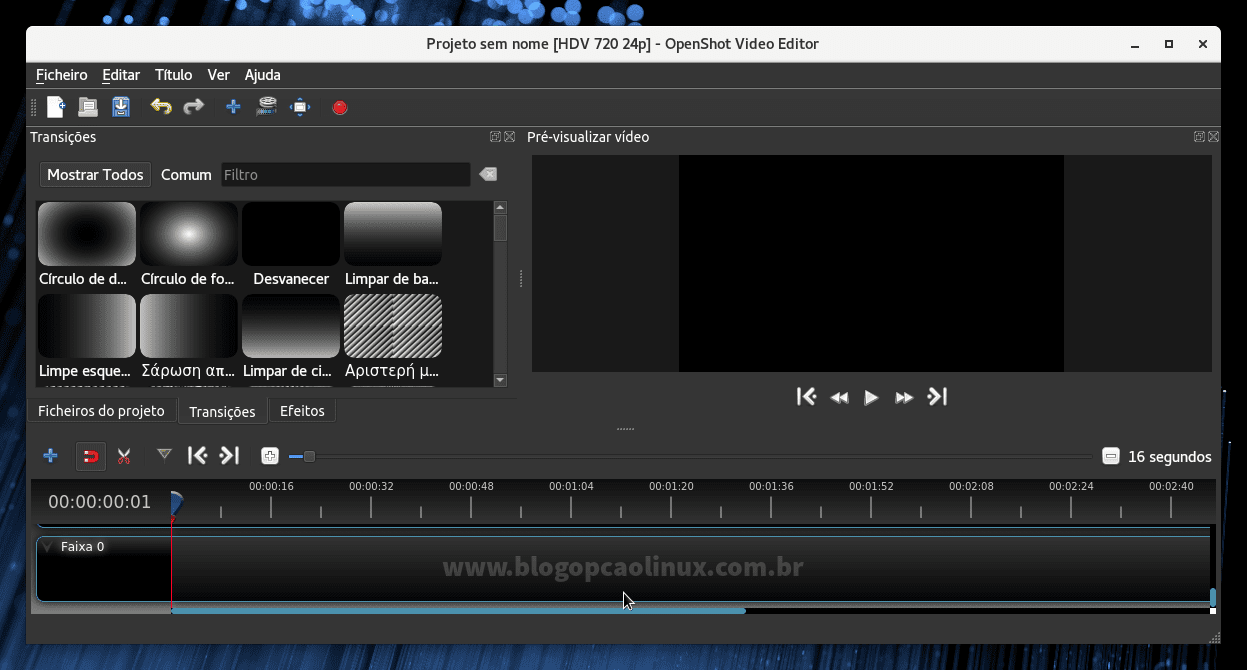1247x670 pixels.
Task: Click the transitions list scroll-down arrow
Action: [x=501, y=380]
